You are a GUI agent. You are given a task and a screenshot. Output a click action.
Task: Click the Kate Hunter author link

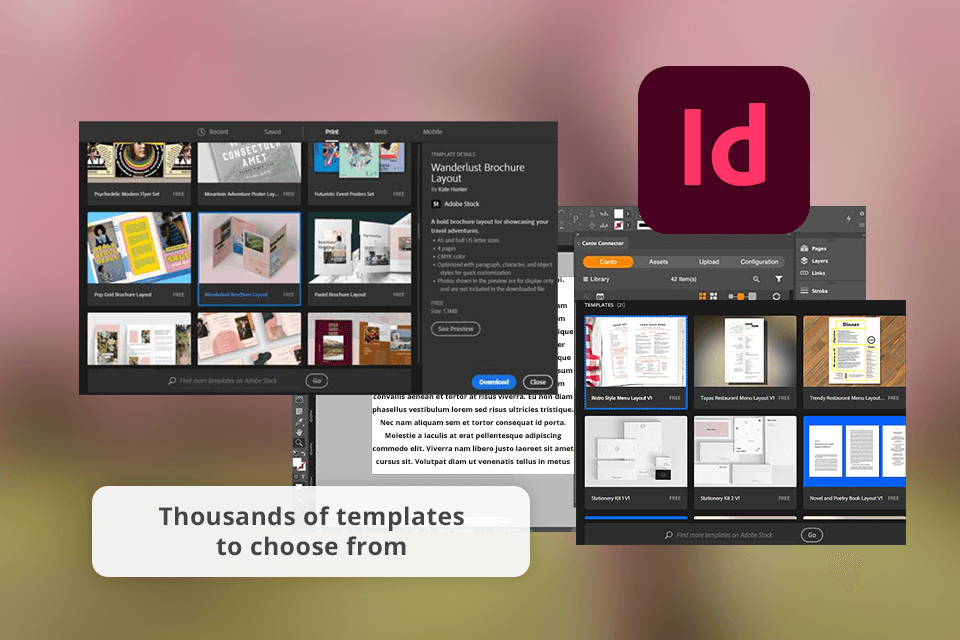[452, 189]
